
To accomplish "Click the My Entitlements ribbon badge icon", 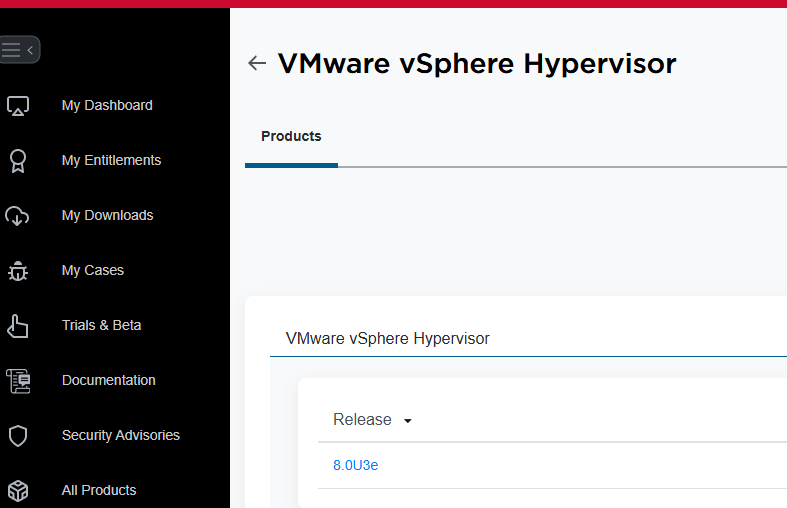I will pos(18,161).
